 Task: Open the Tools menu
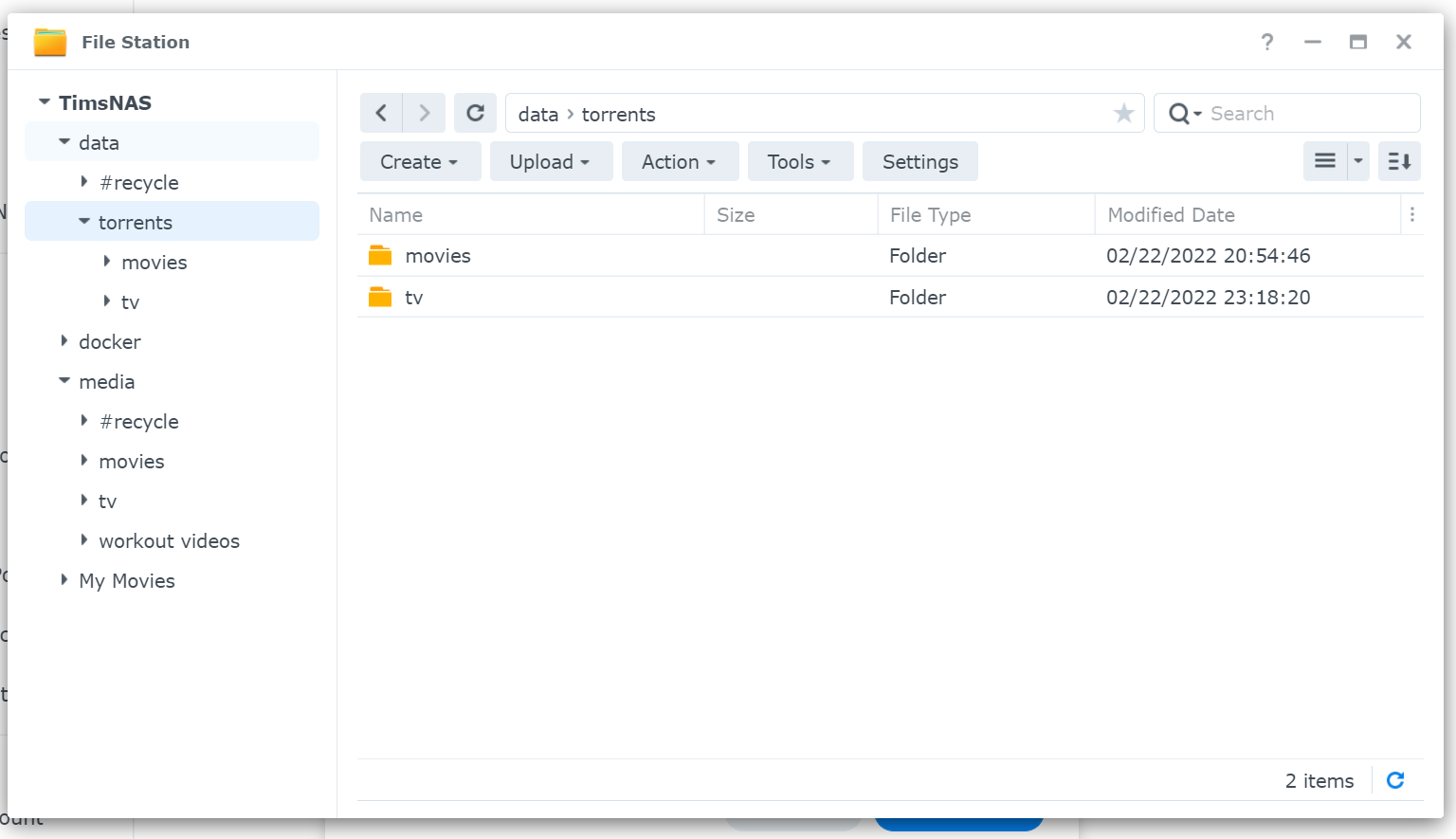coord(800,161)
